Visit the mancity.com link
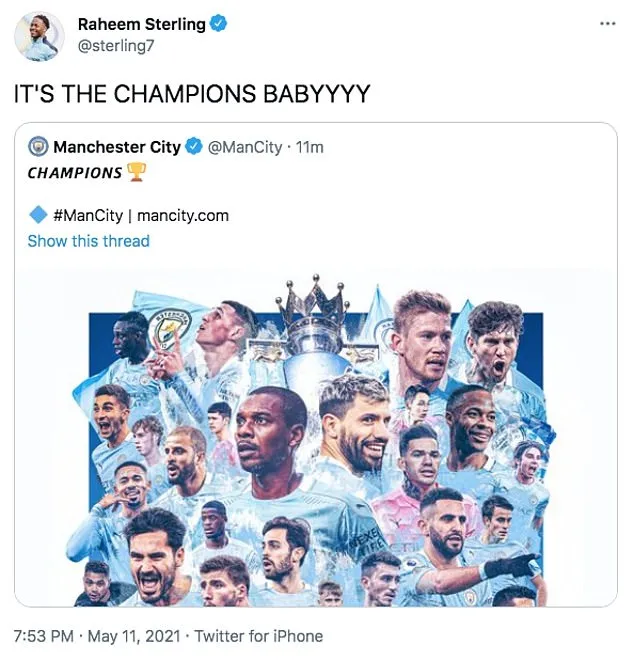This screenshot has height=661, width=634. coord(182,215)
